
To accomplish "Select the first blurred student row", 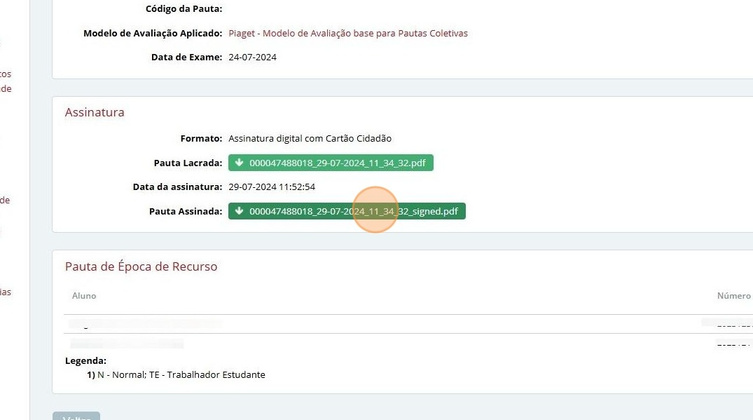I will click(408, 324).
